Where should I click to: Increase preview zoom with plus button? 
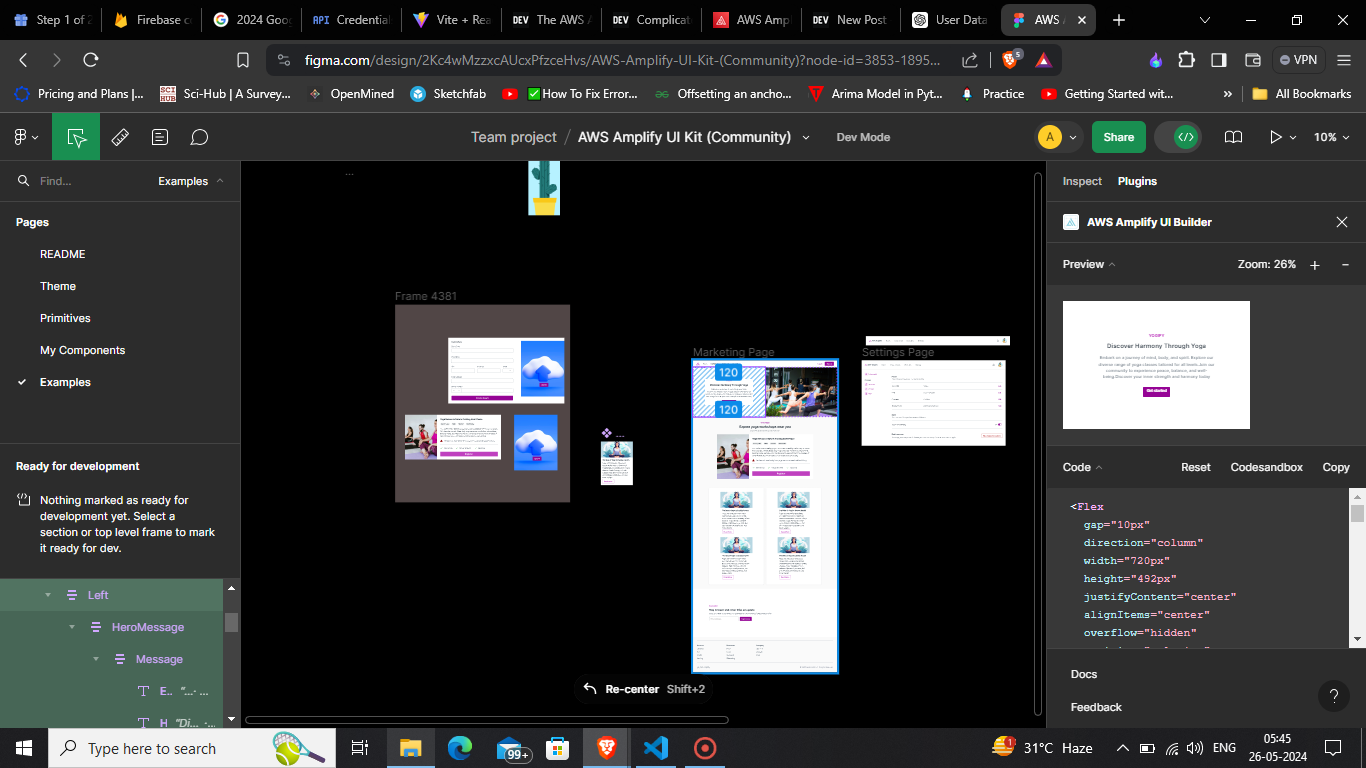click(x=1315, y=264)
